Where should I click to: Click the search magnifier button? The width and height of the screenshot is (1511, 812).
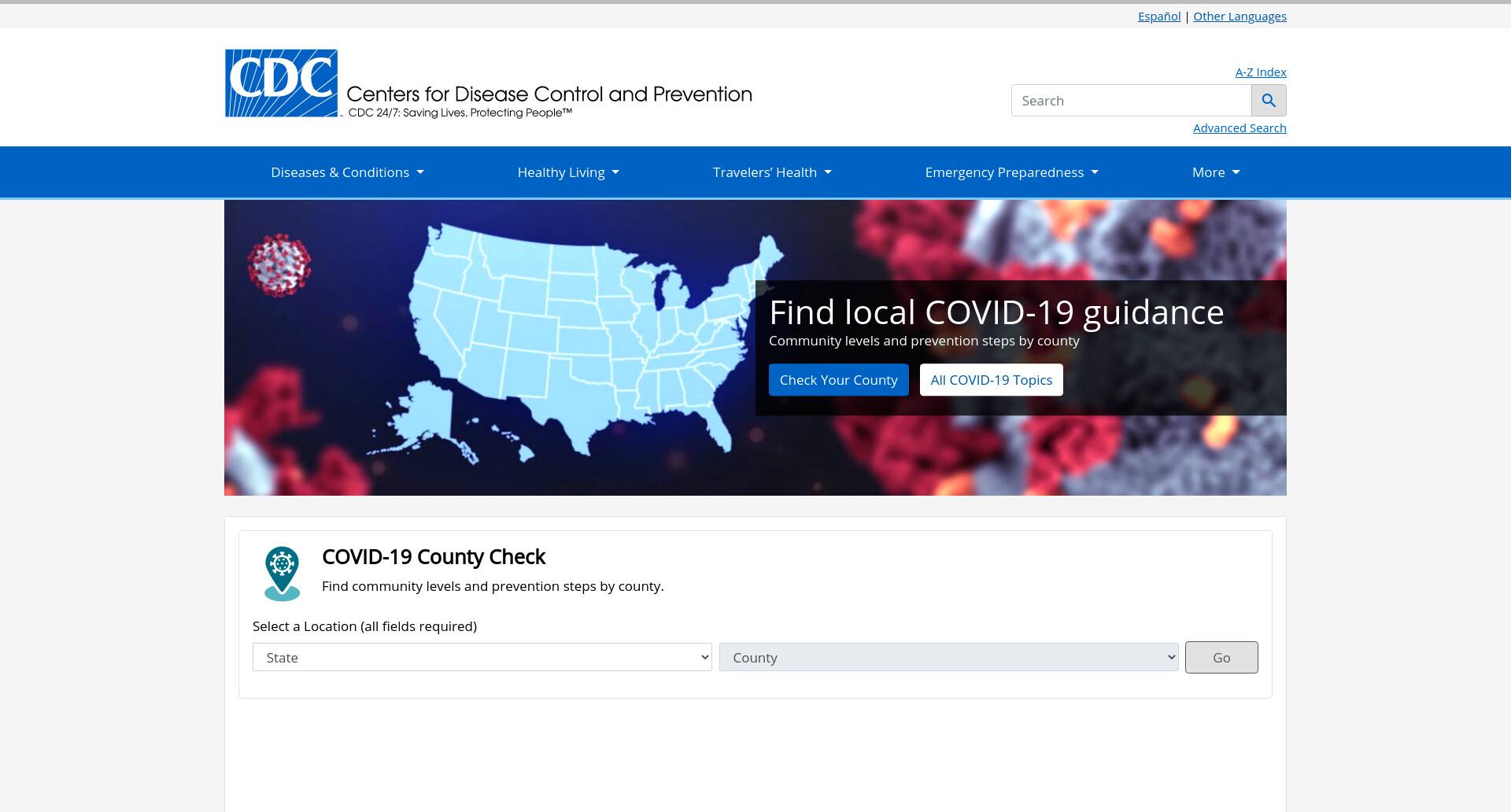coord(1269,101)
